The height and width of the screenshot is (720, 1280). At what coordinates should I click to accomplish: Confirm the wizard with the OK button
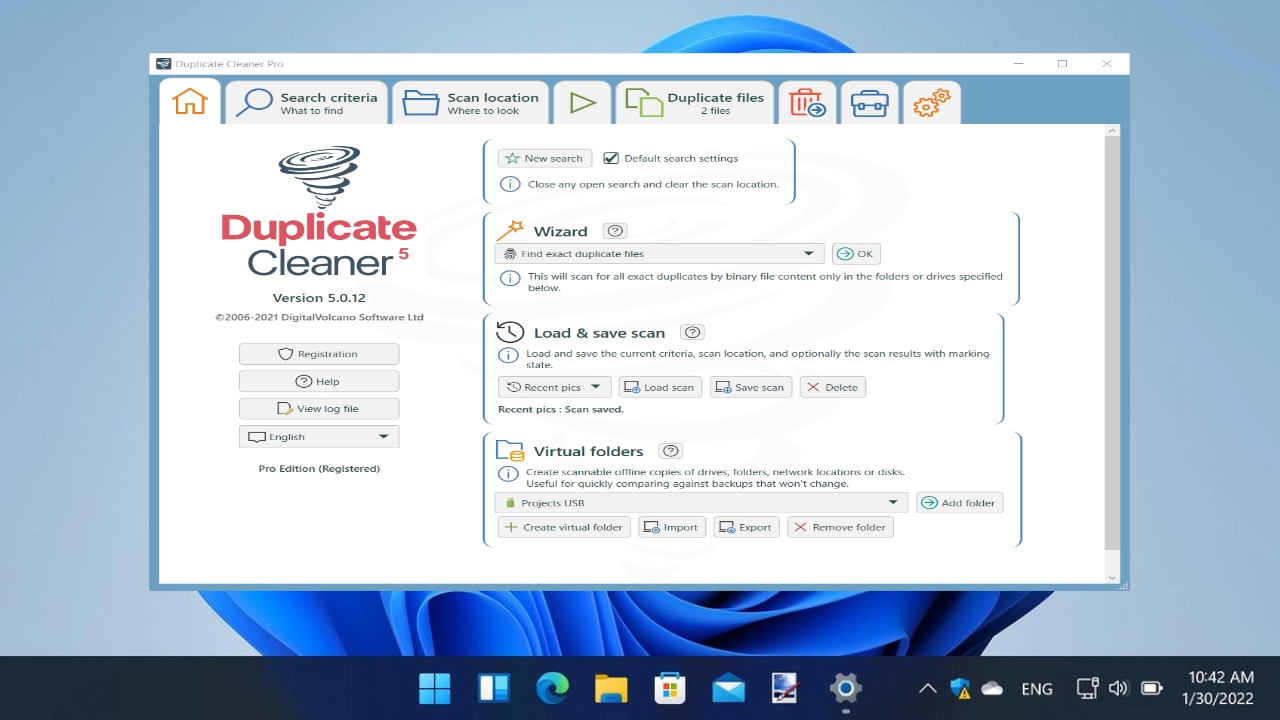[856, 254]
